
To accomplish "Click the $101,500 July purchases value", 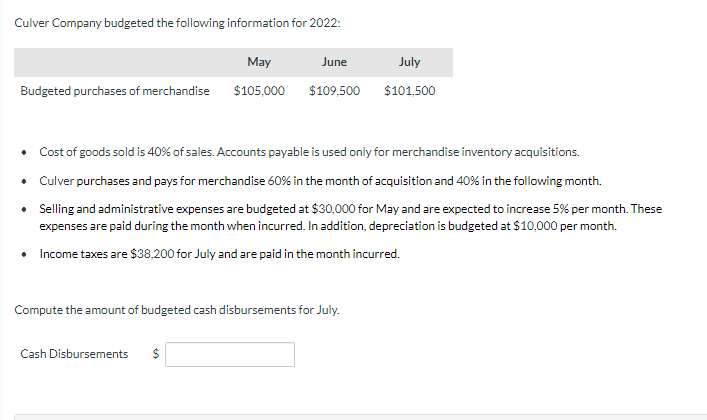I will click(410, 91).
